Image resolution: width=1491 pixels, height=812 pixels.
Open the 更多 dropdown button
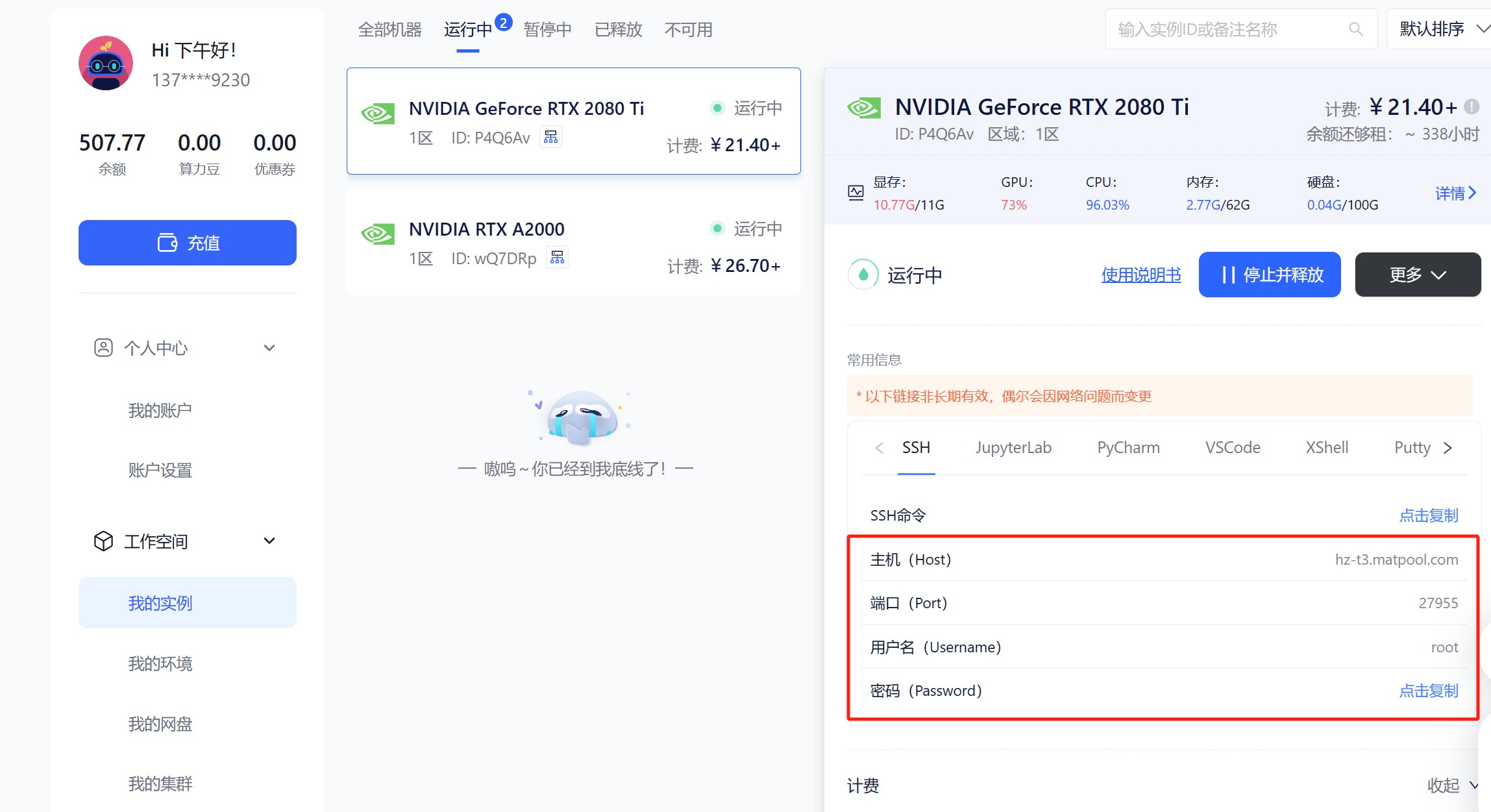click(x=1418, y=275)
